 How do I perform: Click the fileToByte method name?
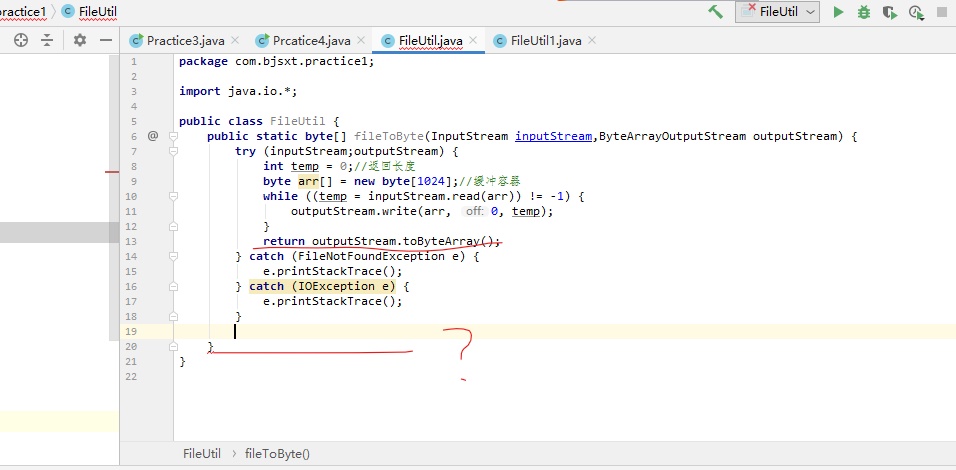(389, 136)
